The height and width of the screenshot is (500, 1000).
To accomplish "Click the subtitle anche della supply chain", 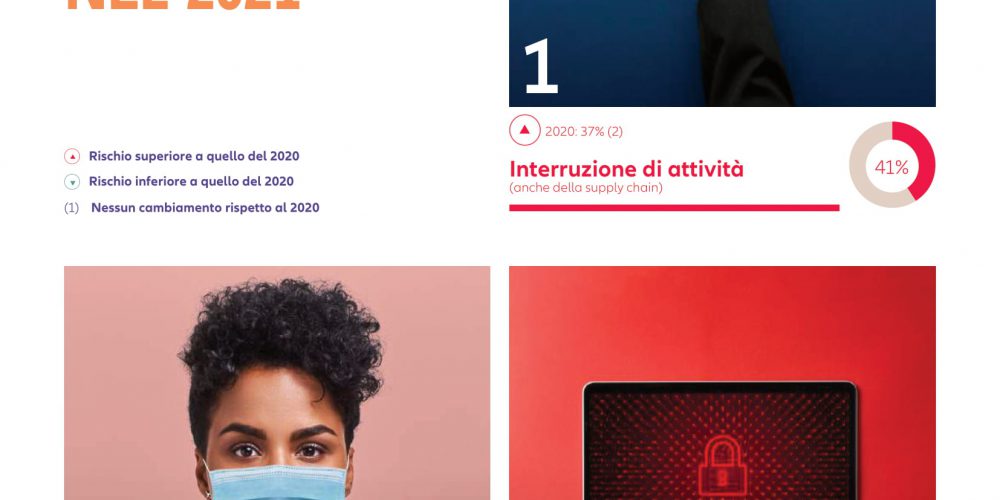I will pos(585,188).
